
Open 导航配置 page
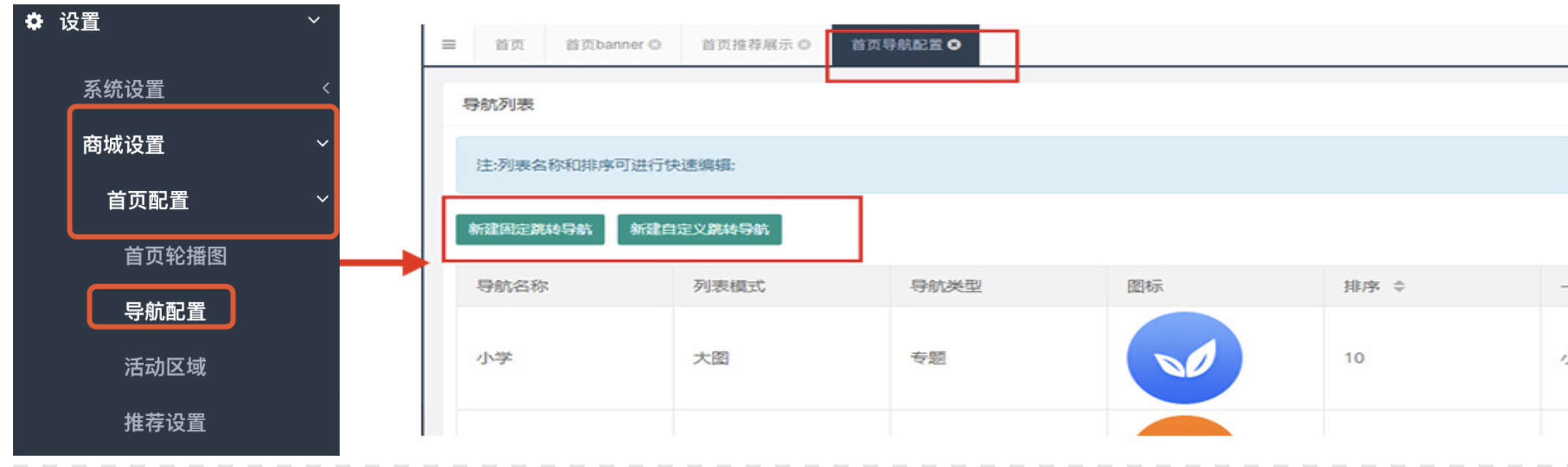click(165, 311)
